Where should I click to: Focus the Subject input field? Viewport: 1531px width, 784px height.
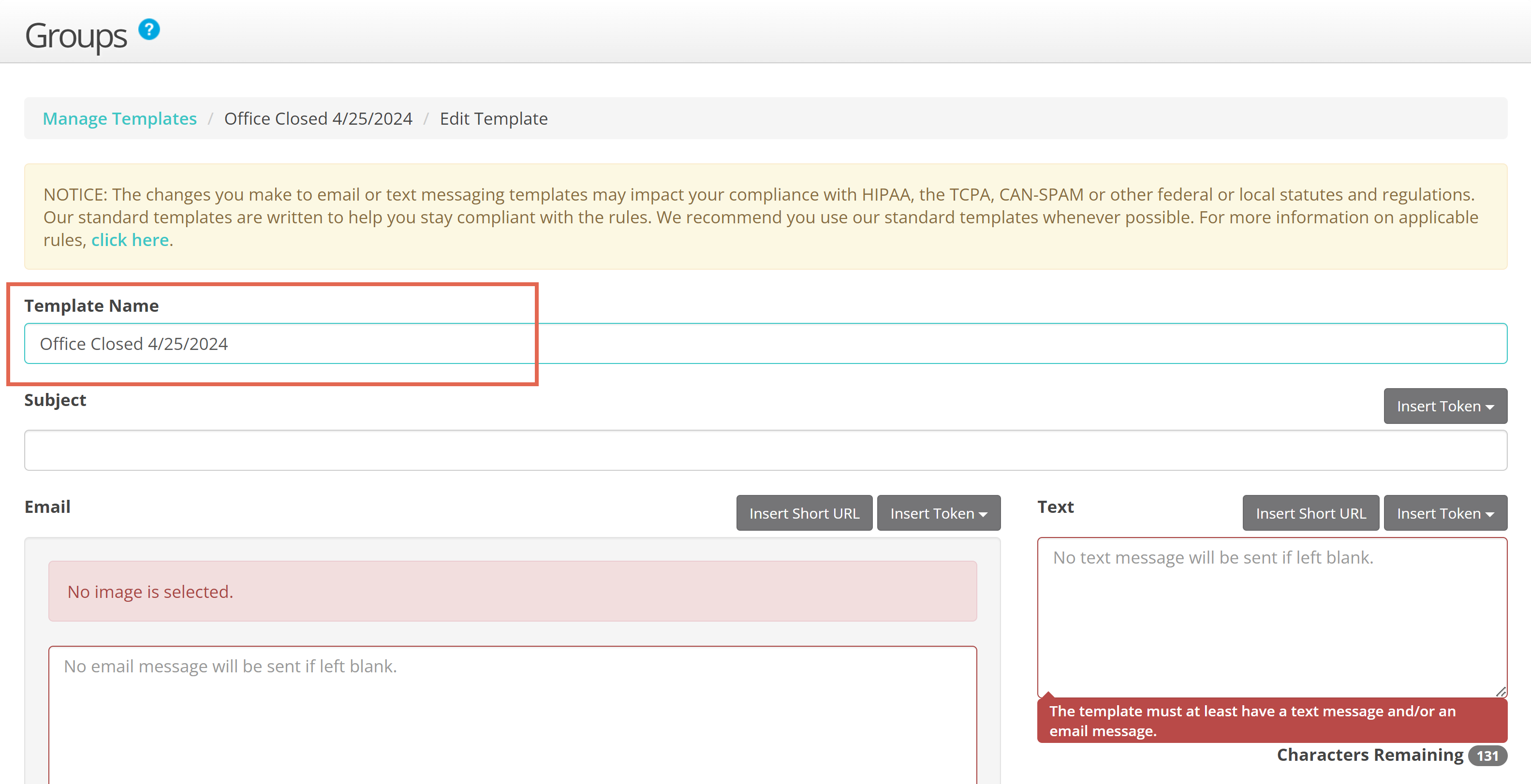tap(765, 450)
